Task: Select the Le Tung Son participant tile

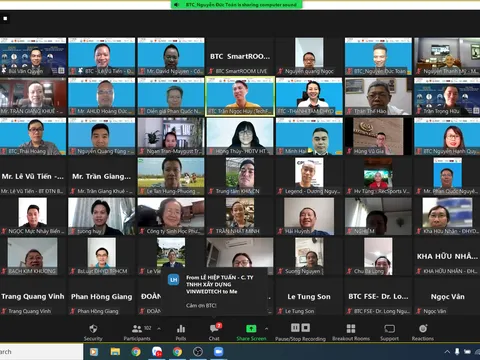Action: click(309, 296)
